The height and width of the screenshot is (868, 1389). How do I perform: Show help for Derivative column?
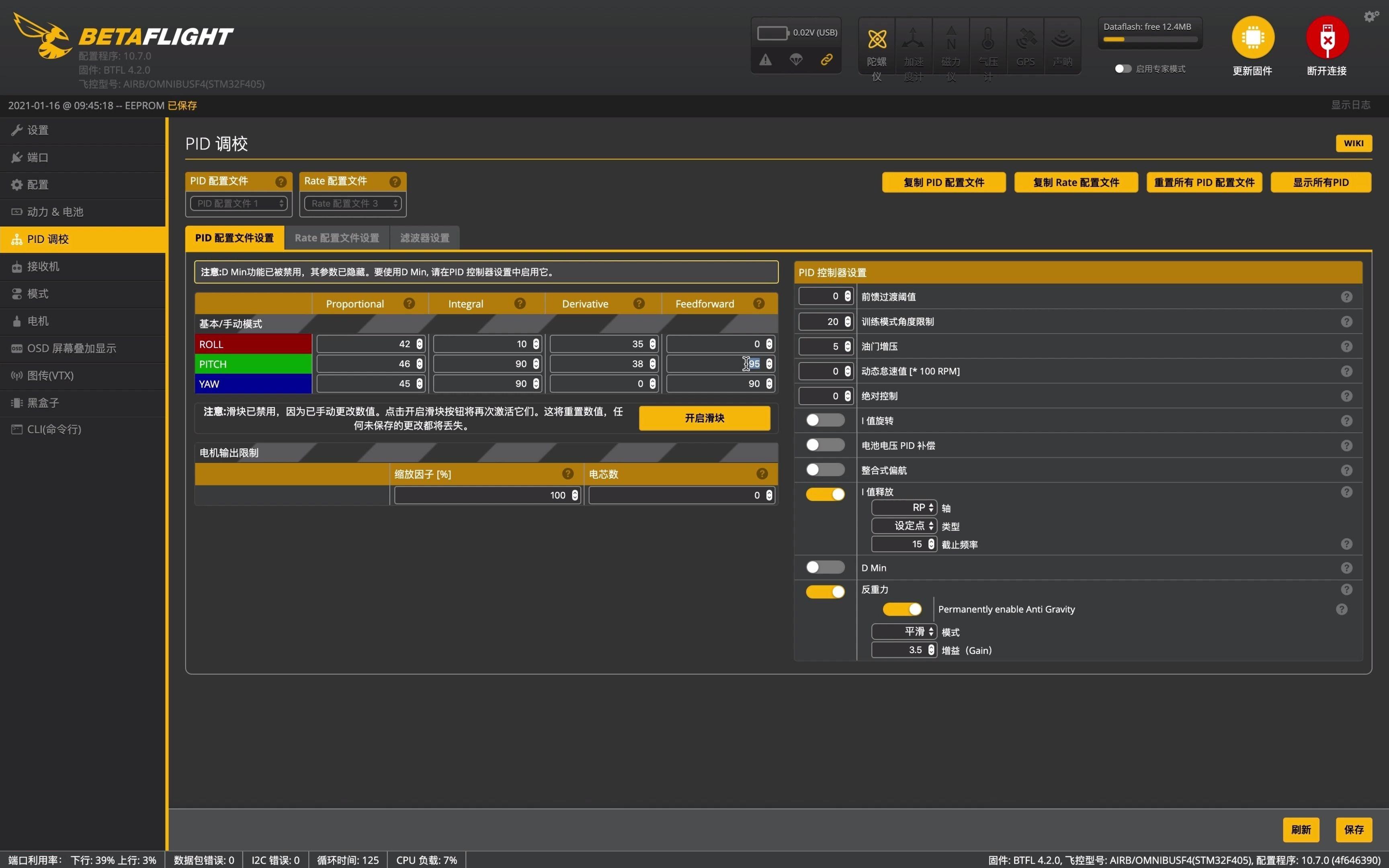click(639, 303)
